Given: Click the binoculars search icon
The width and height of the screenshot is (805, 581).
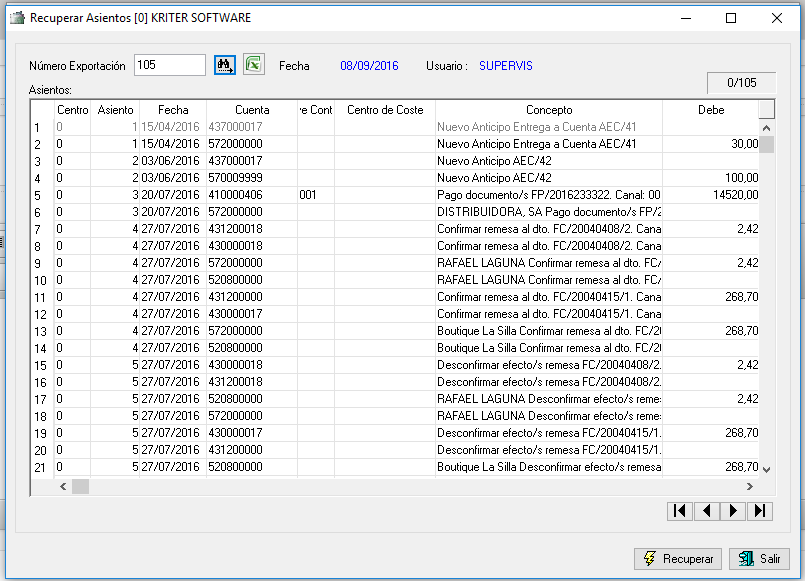Looking at the screenshot, I should [x=225, y=65].
